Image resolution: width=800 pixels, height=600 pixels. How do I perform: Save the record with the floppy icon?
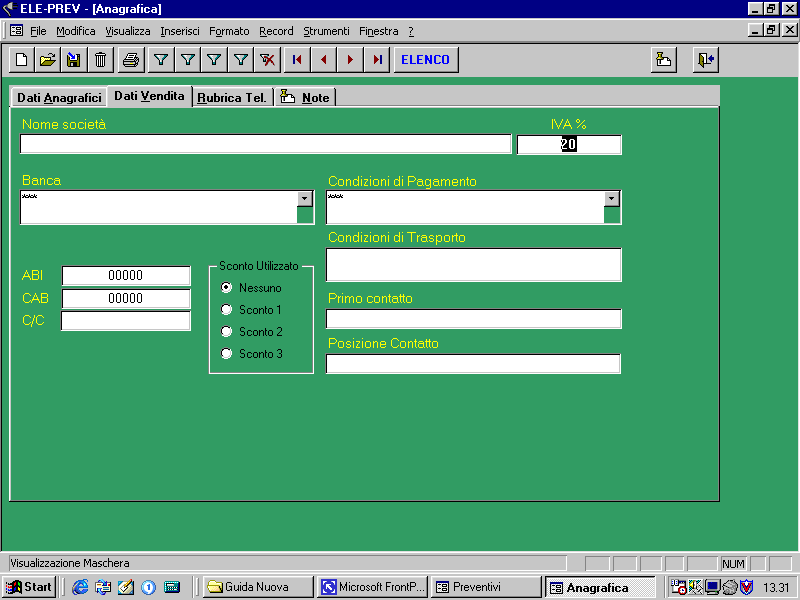point(73,60)
